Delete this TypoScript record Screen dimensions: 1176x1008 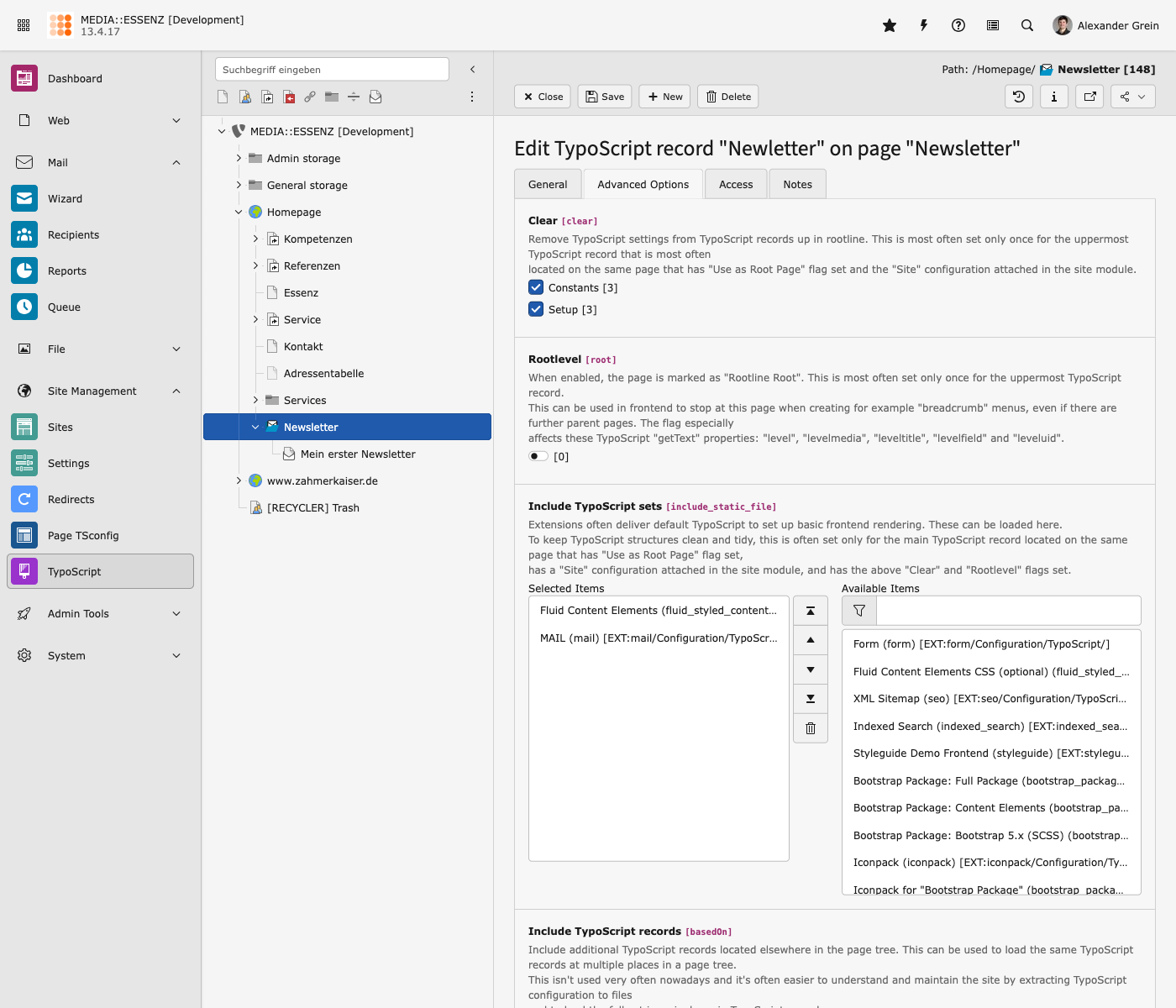tap(728, 97)
